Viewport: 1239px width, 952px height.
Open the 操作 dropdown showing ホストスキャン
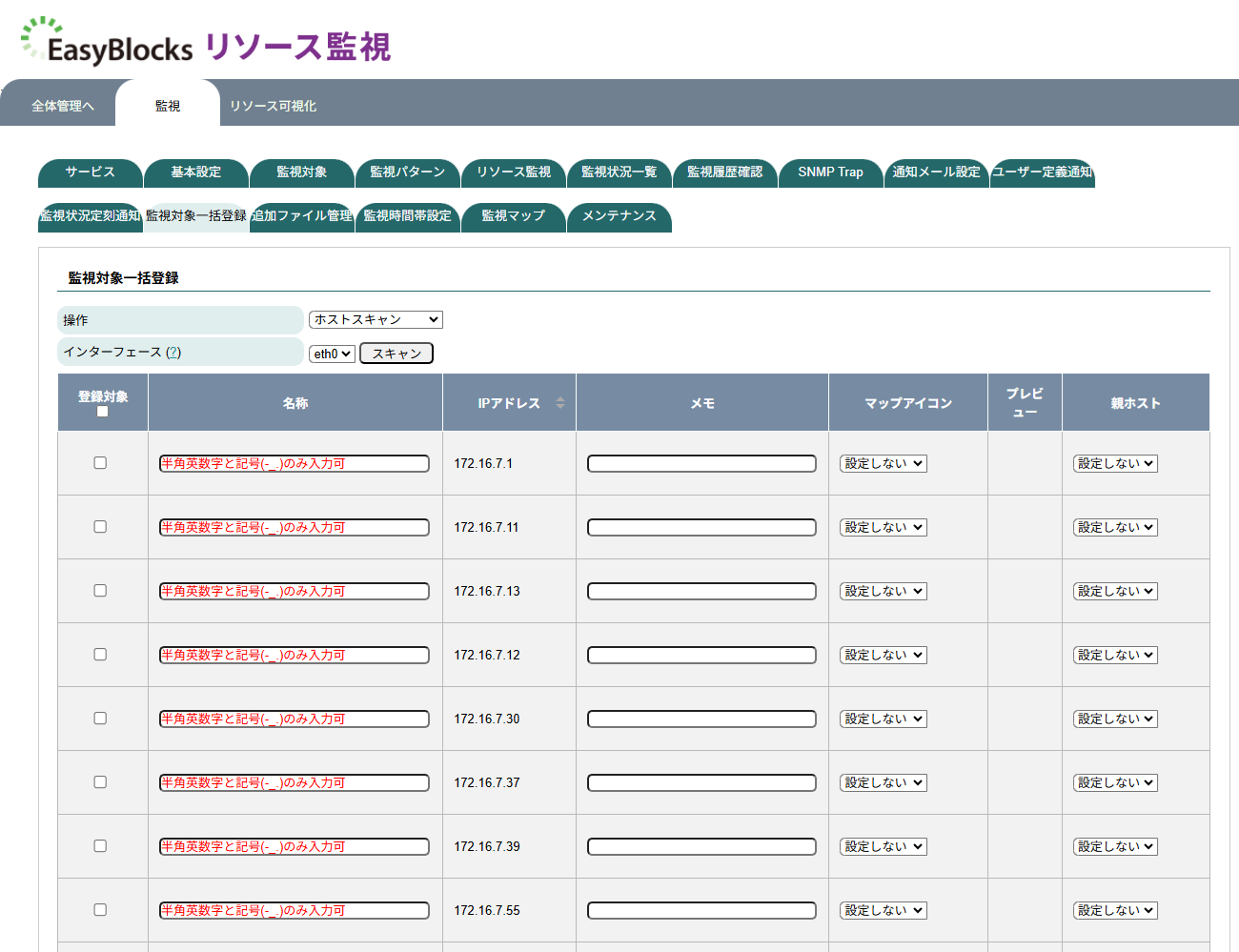[x=375, y=319]
